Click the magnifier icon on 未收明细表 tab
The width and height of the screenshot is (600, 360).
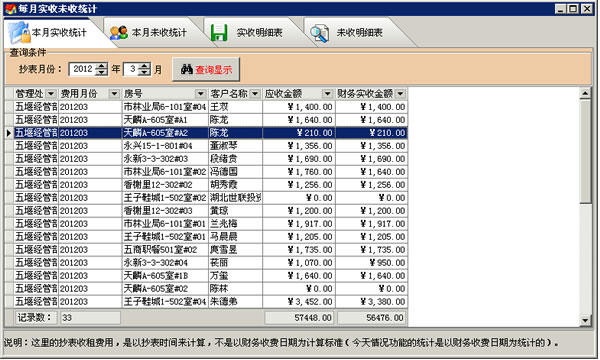pos(319,33)
